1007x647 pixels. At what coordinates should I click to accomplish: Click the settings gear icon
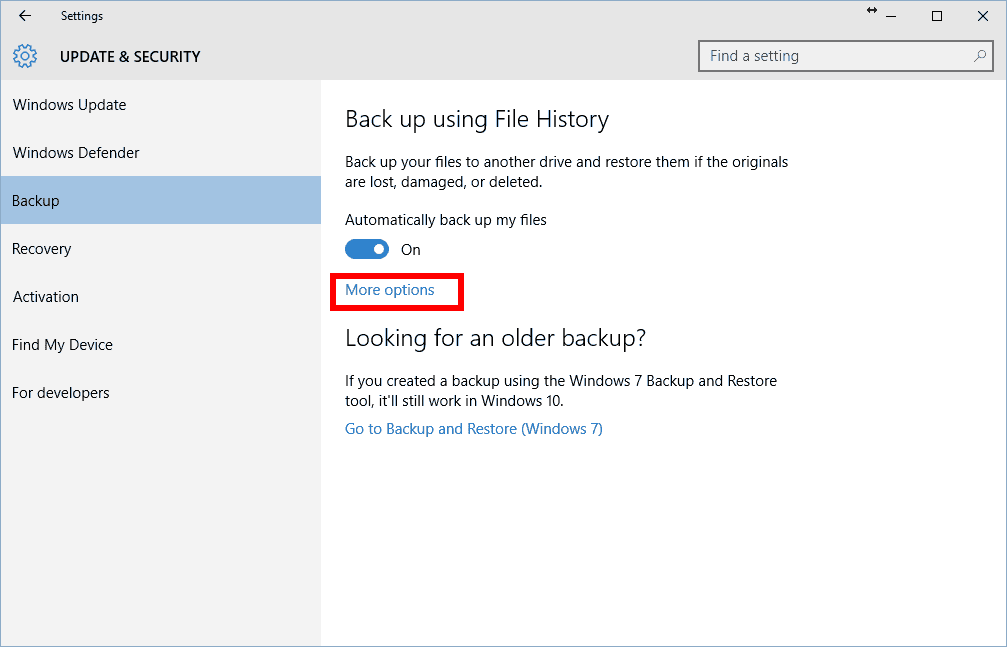tap(25, 57)
